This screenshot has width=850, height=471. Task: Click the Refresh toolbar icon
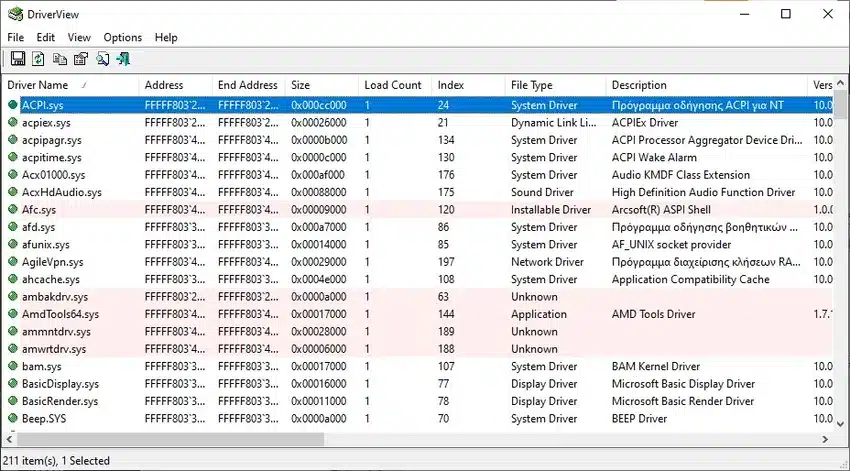38,59
